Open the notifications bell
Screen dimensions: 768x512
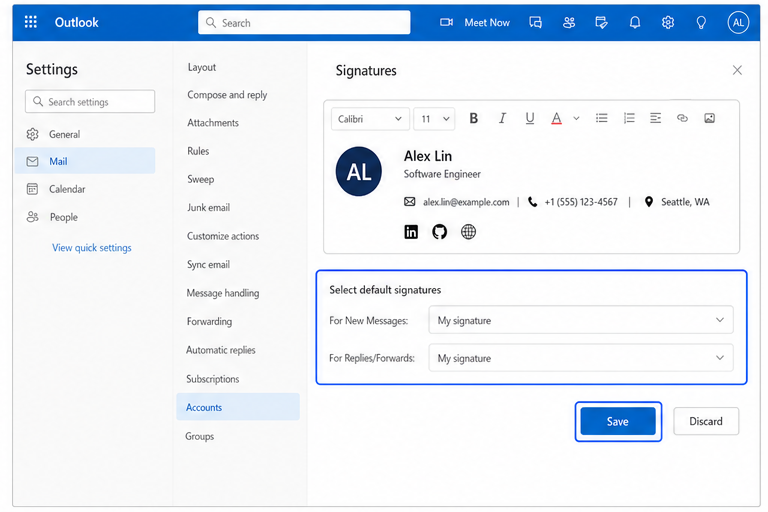(x=635, y=23)
